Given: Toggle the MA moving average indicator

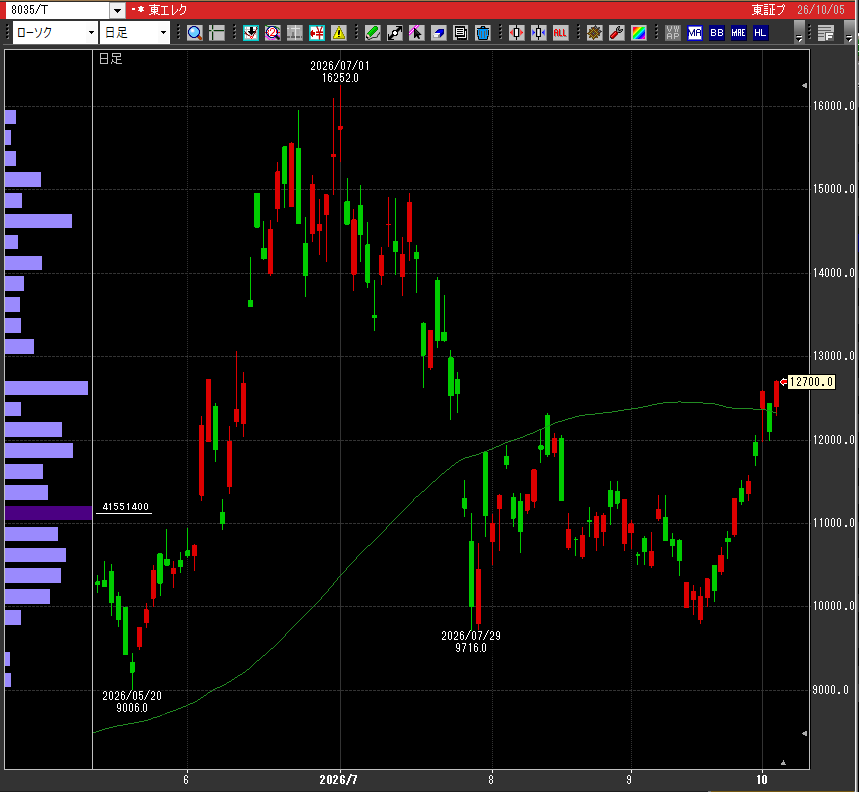Looking at the screenshot, I should click(x=695, y=33).
